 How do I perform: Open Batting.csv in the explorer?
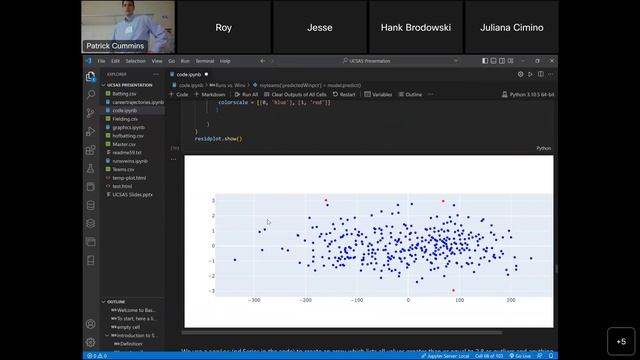(x=124, y=93)
